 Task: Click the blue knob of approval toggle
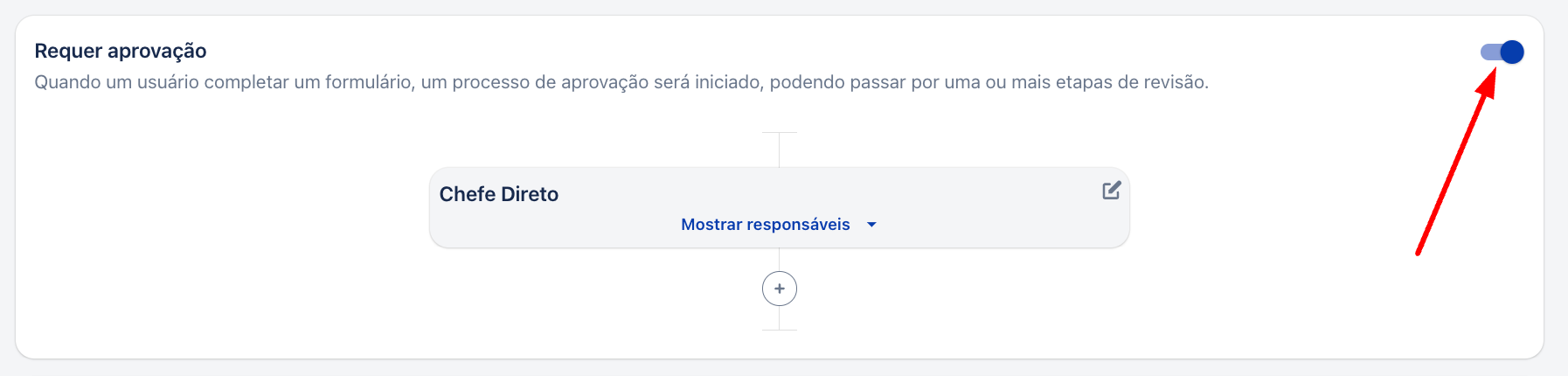[x=1512, y=52]
